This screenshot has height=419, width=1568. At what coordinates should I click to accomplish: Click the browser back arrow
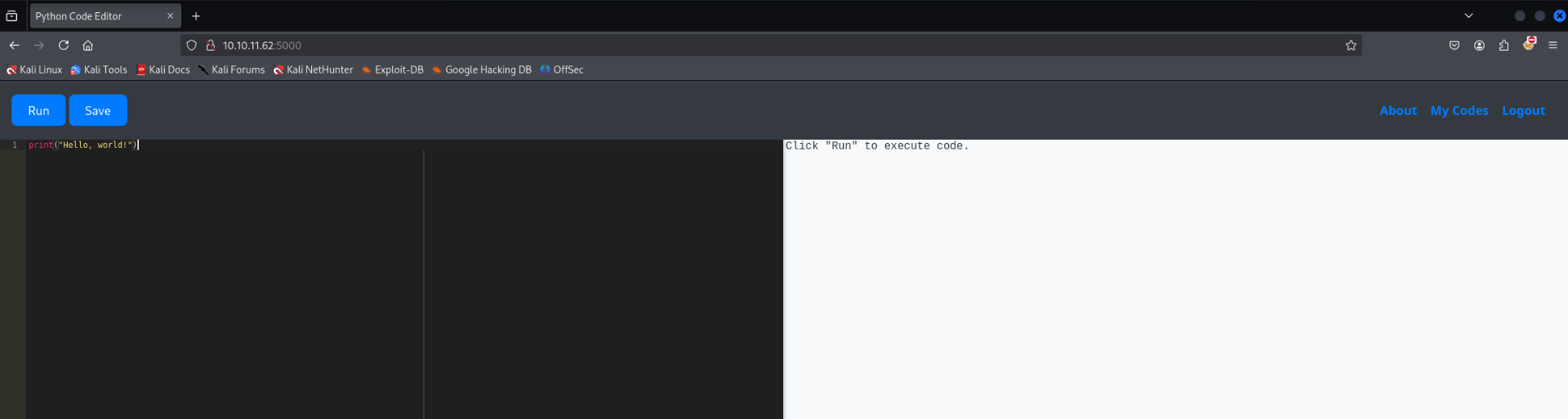pyautogui.click(x=14, y=46)
